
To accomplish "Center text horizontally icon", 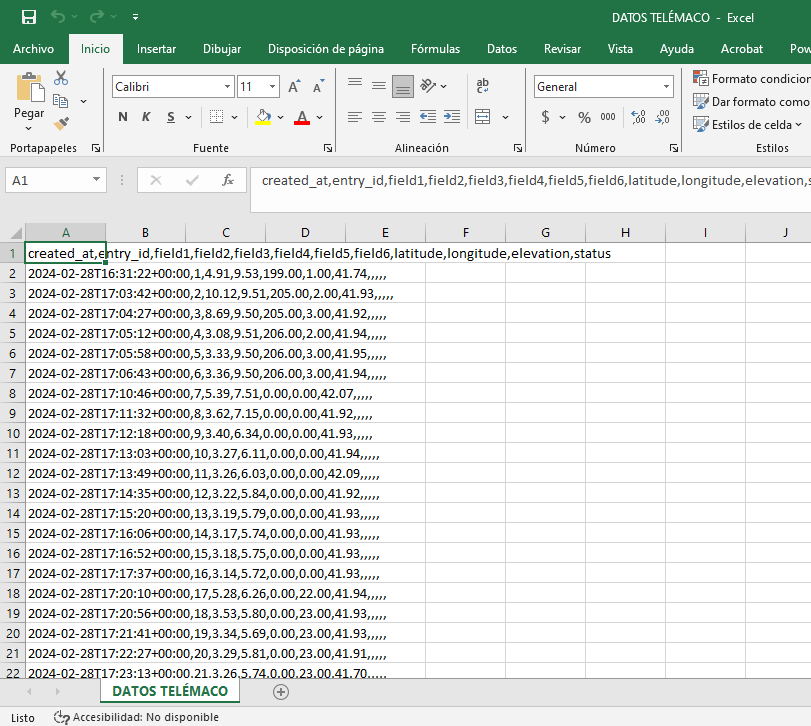I will (379, 117).
